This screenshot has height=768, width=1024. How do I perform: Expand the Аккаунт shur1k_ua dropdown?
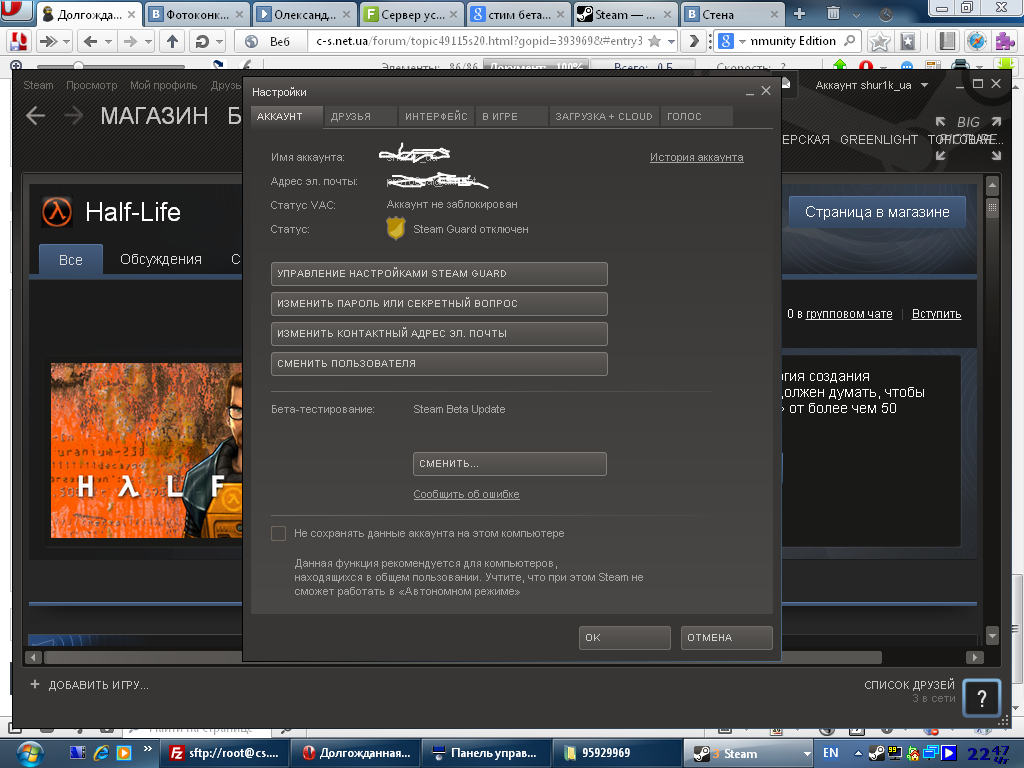click(871, 86)
